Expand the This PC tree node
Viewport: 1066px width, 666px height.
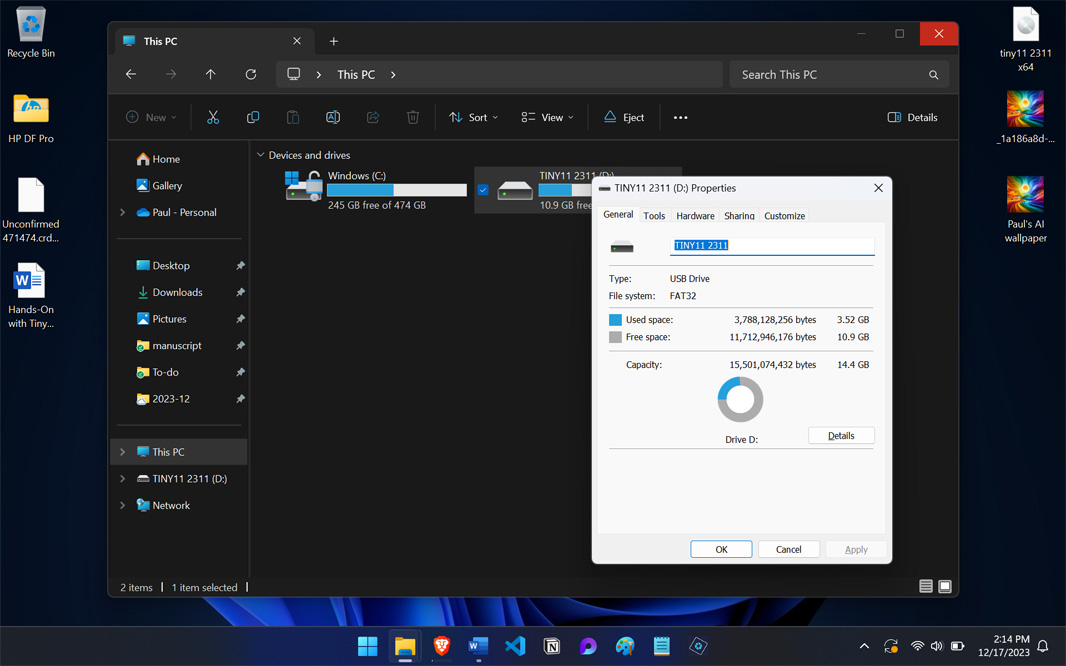coord(123,452)
